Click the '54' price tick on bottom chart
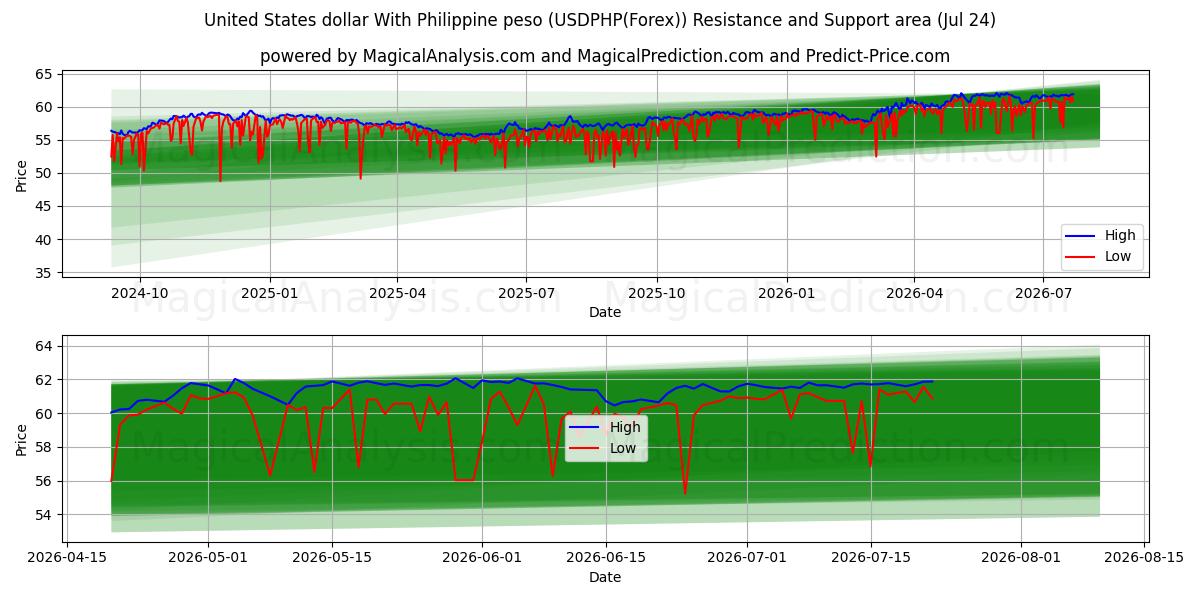Viewport: 1200px width, 600px height. pyautogui.click(x=44, y=515)
